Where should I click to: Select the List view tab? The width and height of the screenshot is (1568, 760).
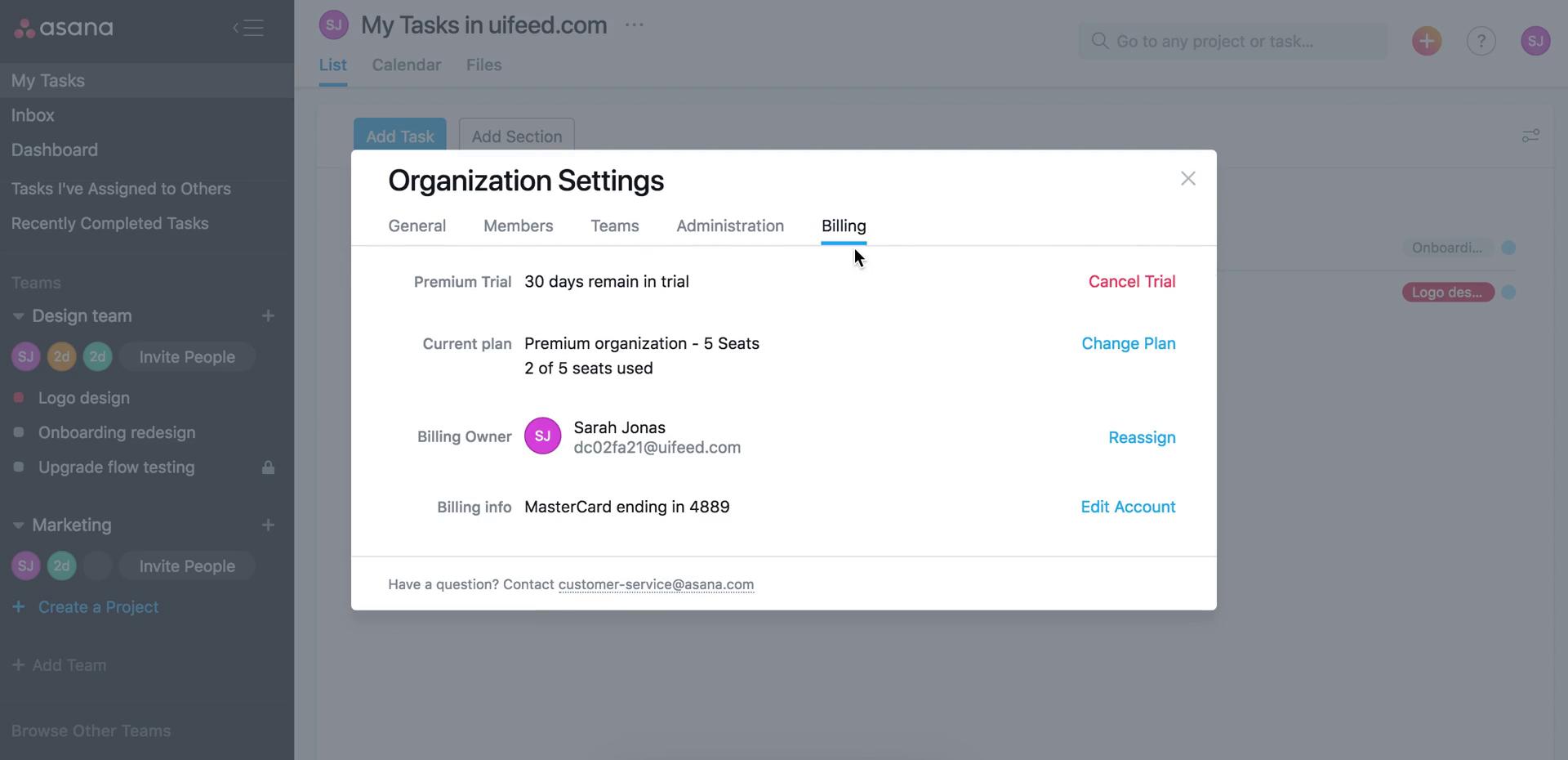click(x=332, y=65)
